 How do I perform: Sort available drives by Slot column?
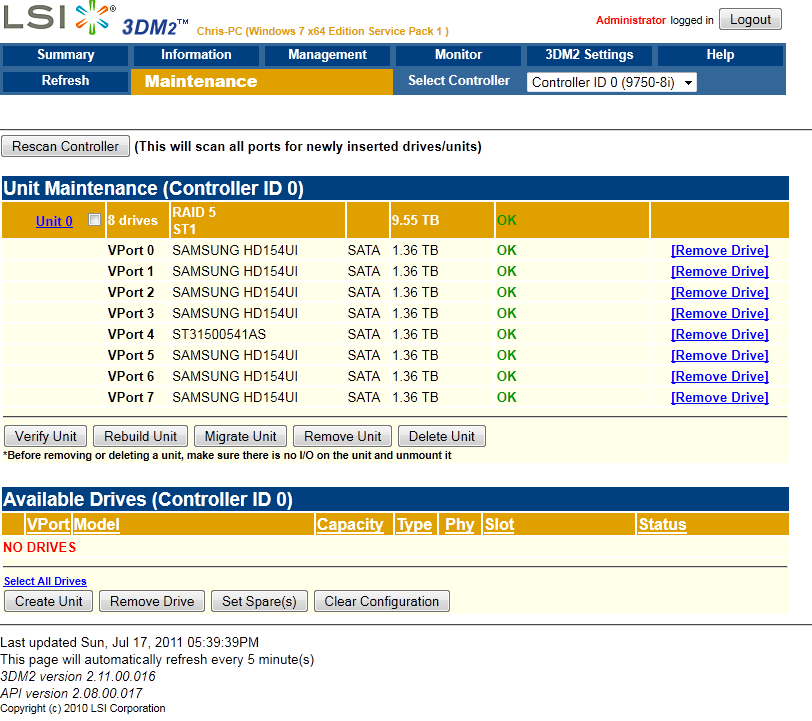pos(499,525)
